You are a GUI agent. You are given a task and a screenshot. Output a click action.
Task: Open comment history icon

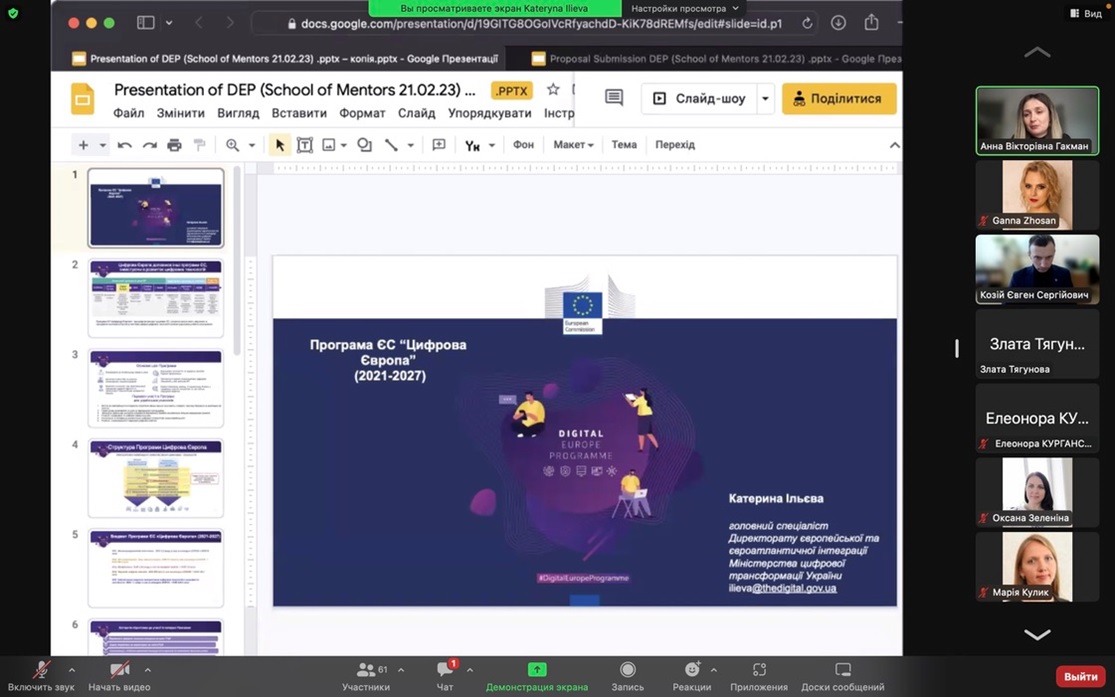point(614,97)
